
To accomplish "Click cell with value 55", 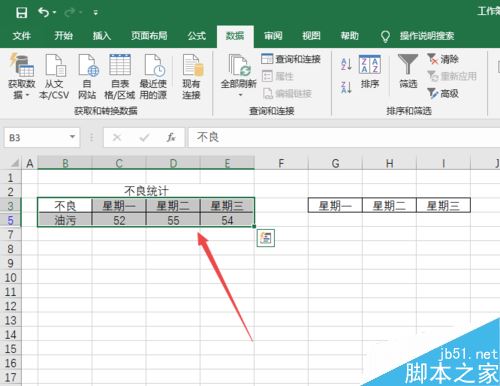I will click(173, 220).
